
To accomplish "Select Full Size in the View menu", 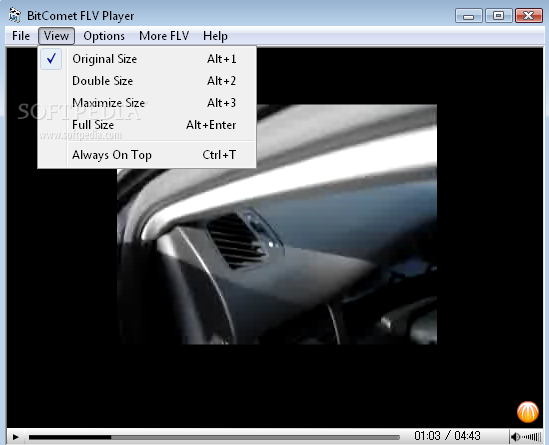I will (x=147, y=125).
